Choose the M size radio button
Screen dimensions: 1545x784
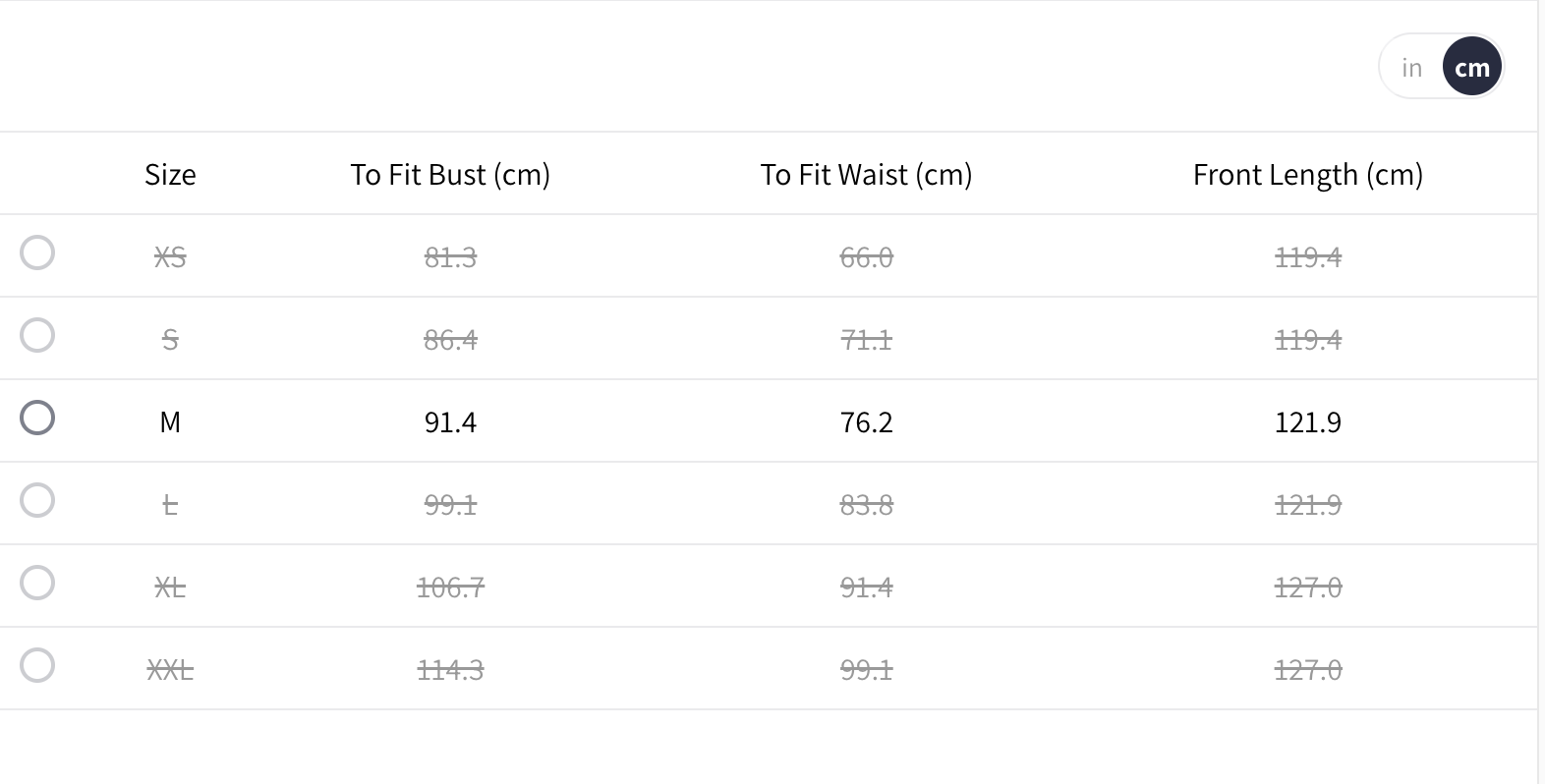pyautogui.click(x=37, y=419)
